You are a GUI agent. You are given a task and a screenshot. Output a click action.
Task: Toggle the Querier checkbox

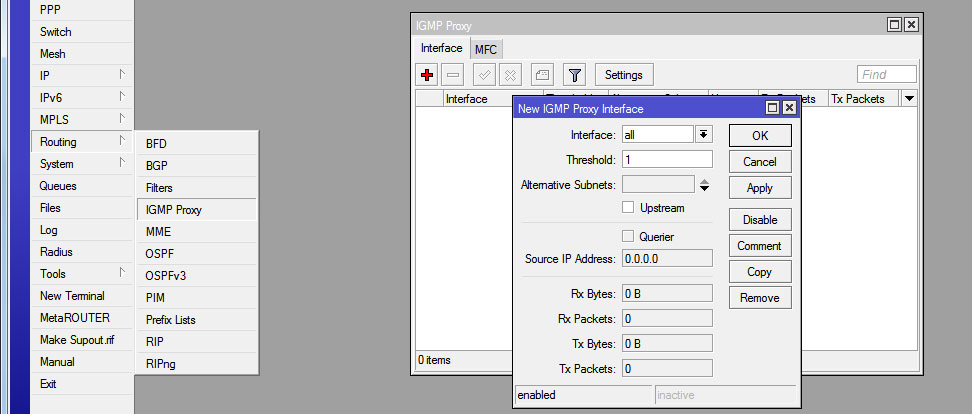628,236
